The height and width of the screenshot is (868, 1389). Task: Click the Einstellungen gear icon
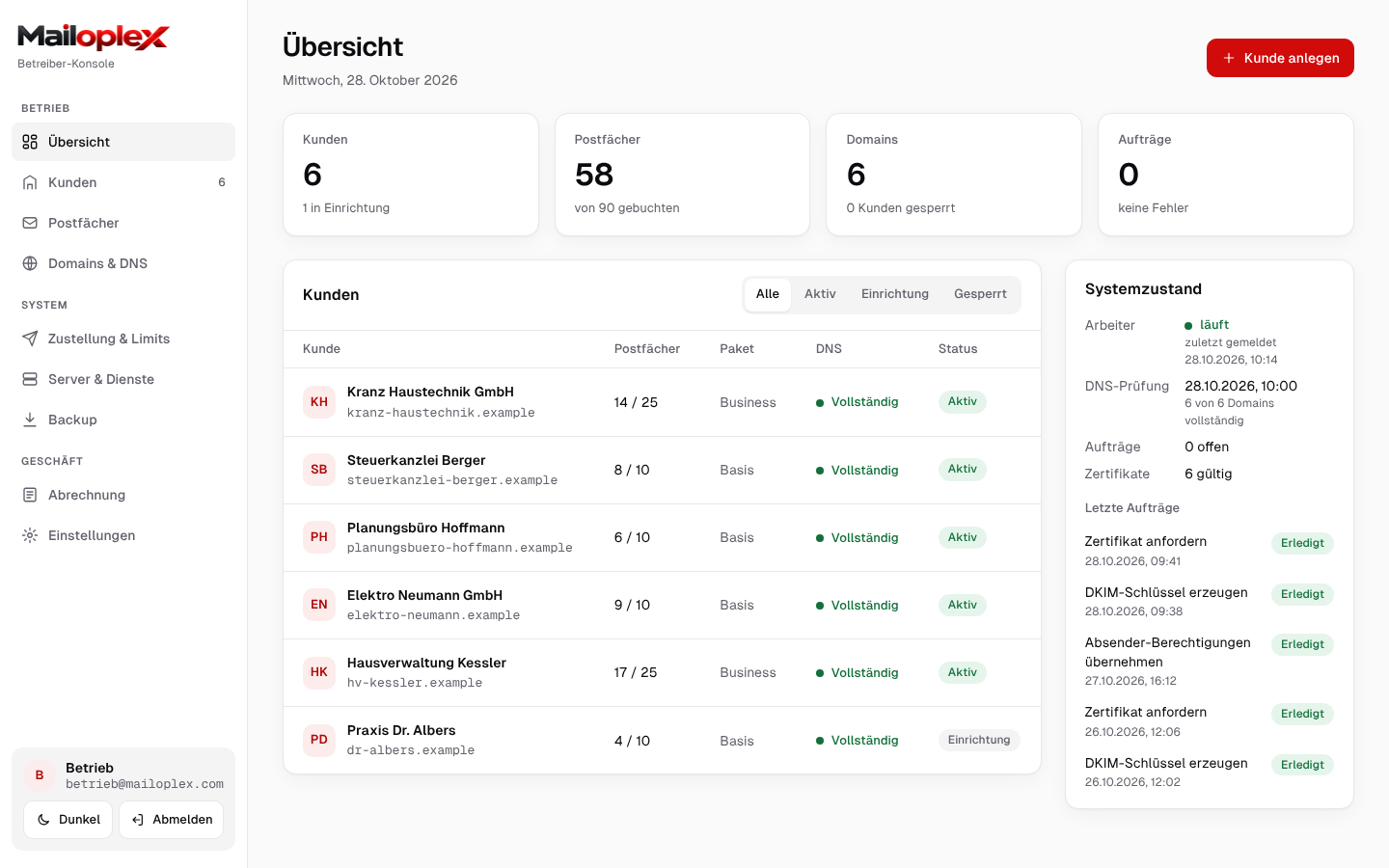[30, 535]
